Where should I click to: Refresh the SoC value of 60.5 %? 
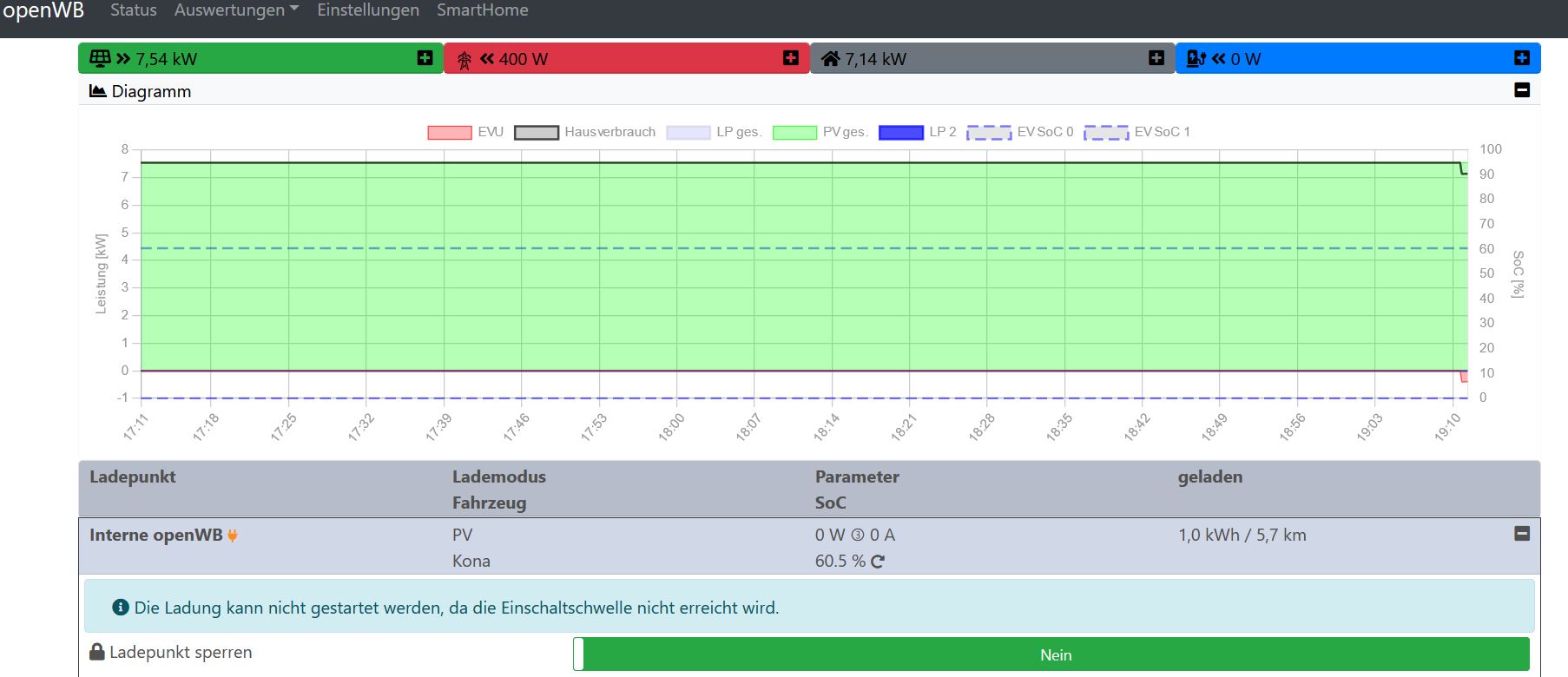(878, 562)
